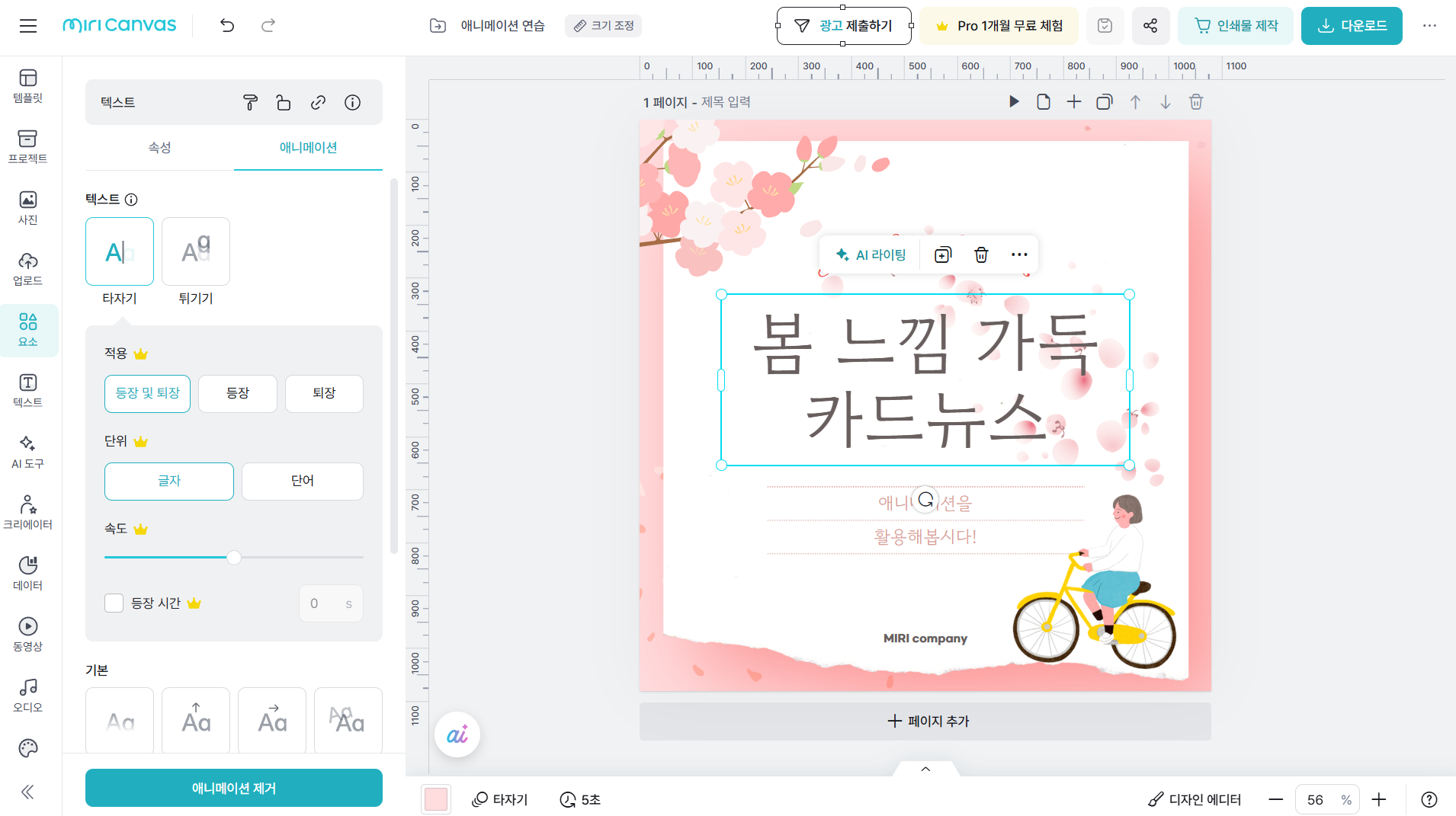Open the hamburger main menu

click(28, 26)
